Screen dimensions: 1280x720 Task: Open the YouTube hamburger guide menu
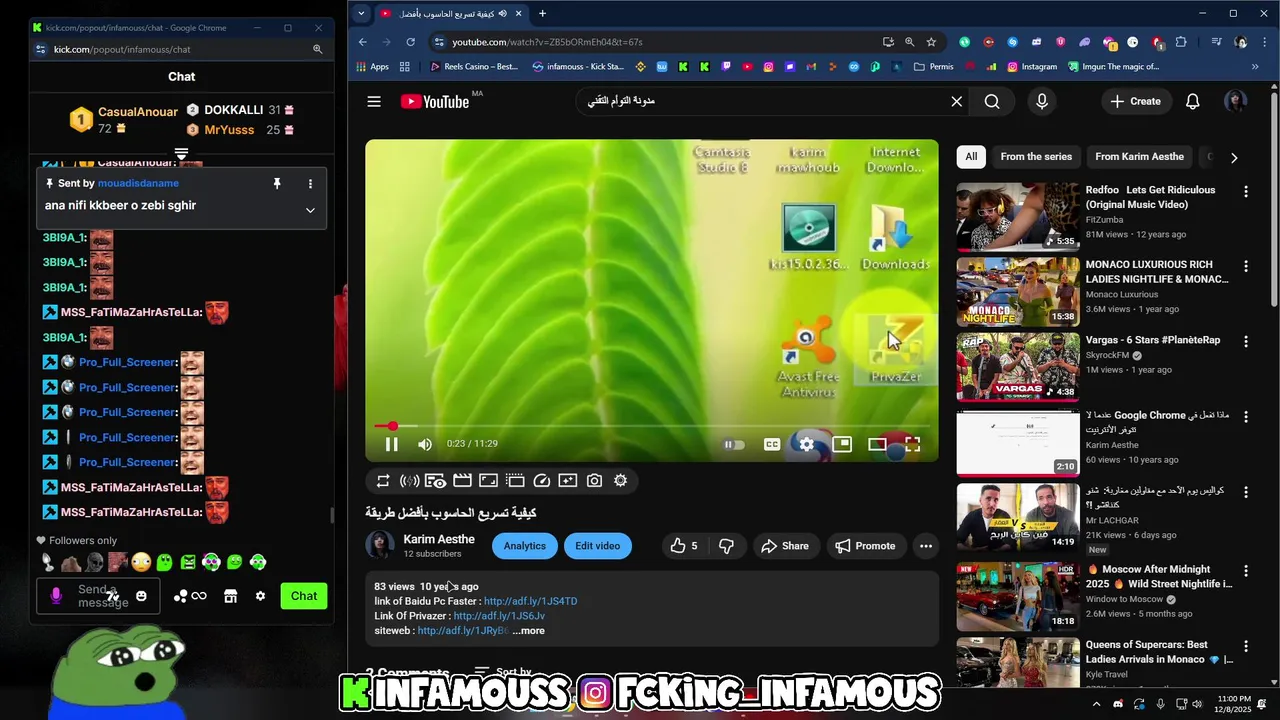pos(374,101)
